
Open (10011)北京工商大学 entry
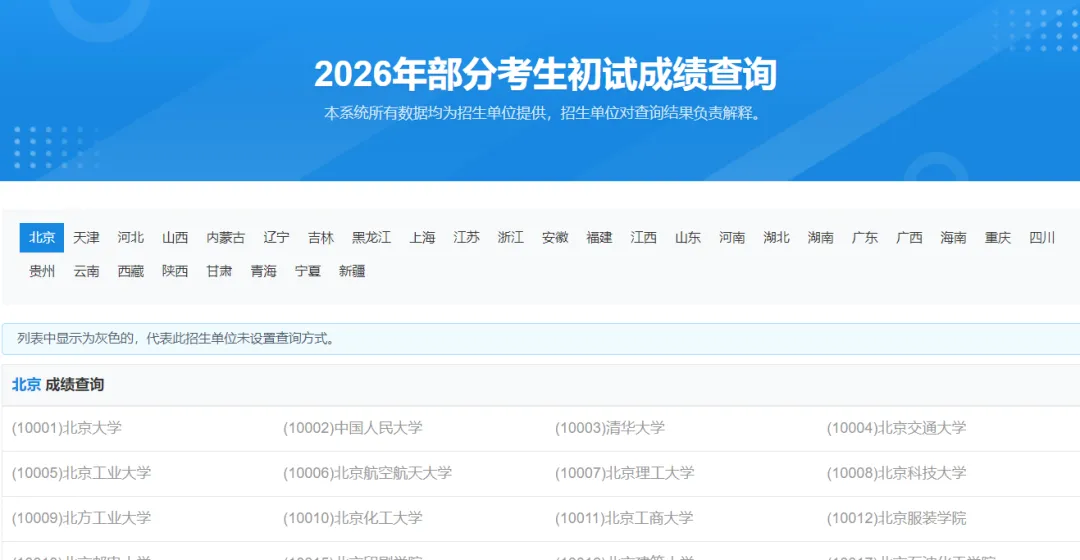click(x=624, y=518)
